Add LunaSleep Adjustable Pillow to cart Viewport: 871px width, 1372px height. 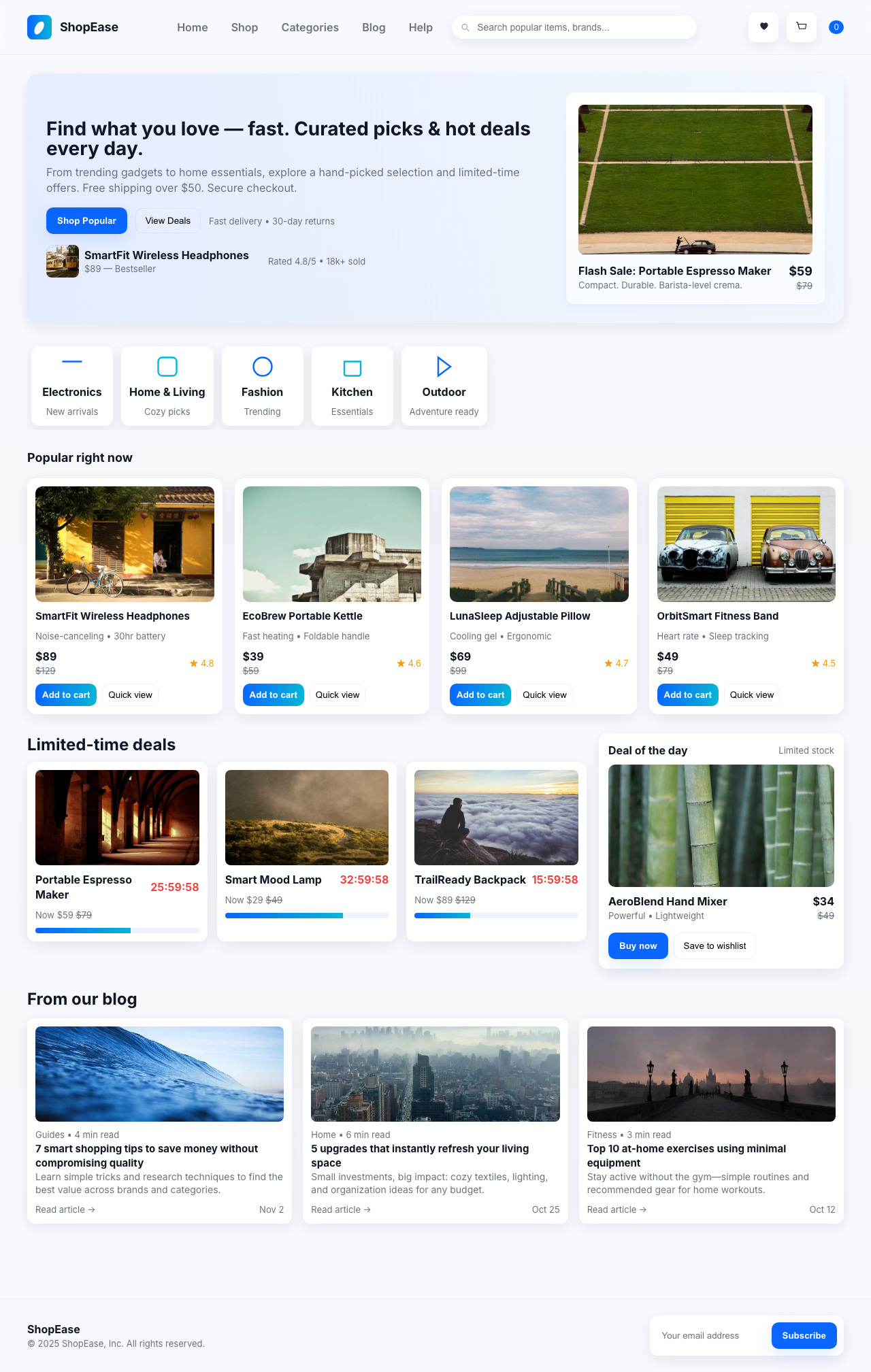click(x=480, y=695)
